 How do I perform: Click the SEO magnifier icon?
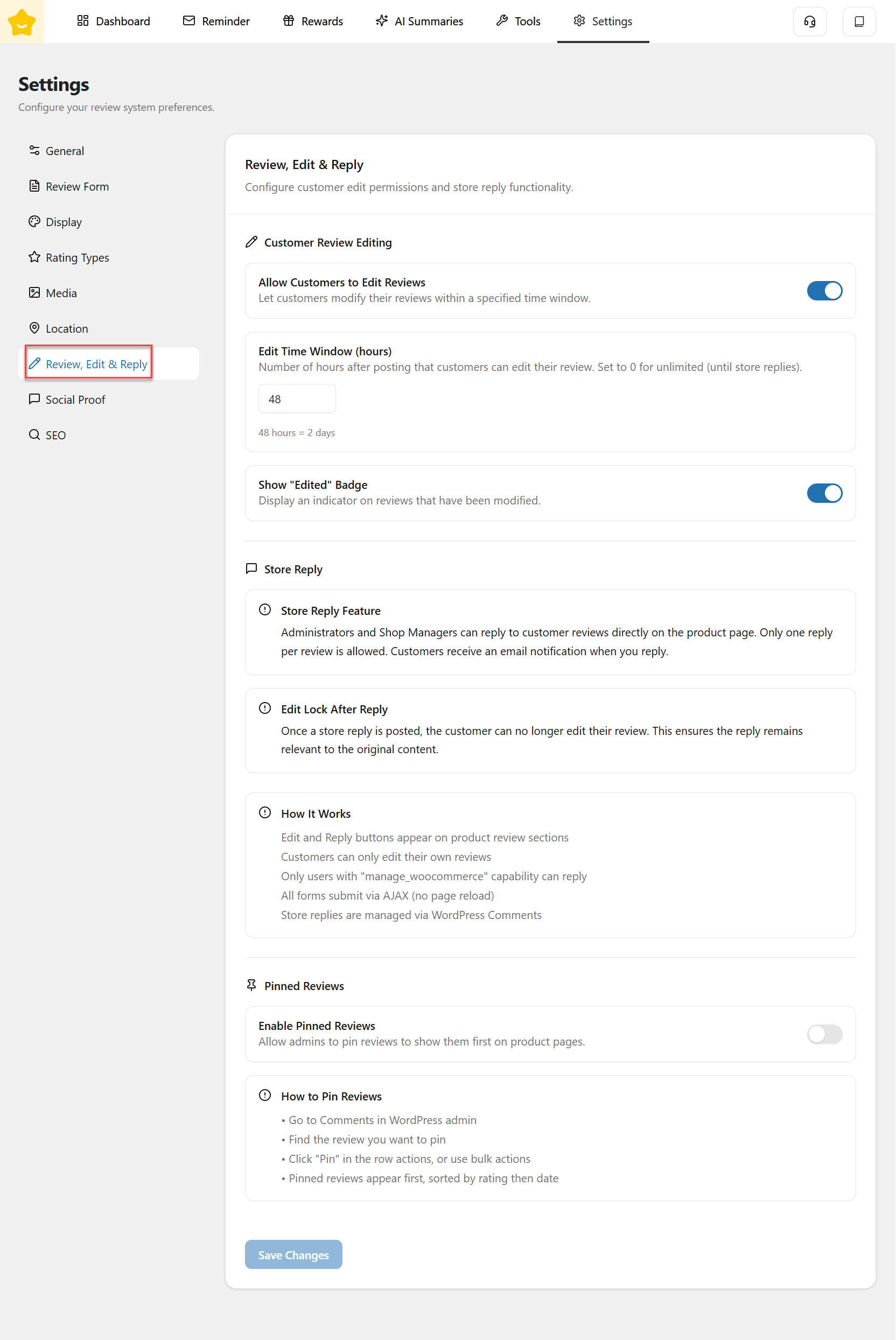point(34,434)
